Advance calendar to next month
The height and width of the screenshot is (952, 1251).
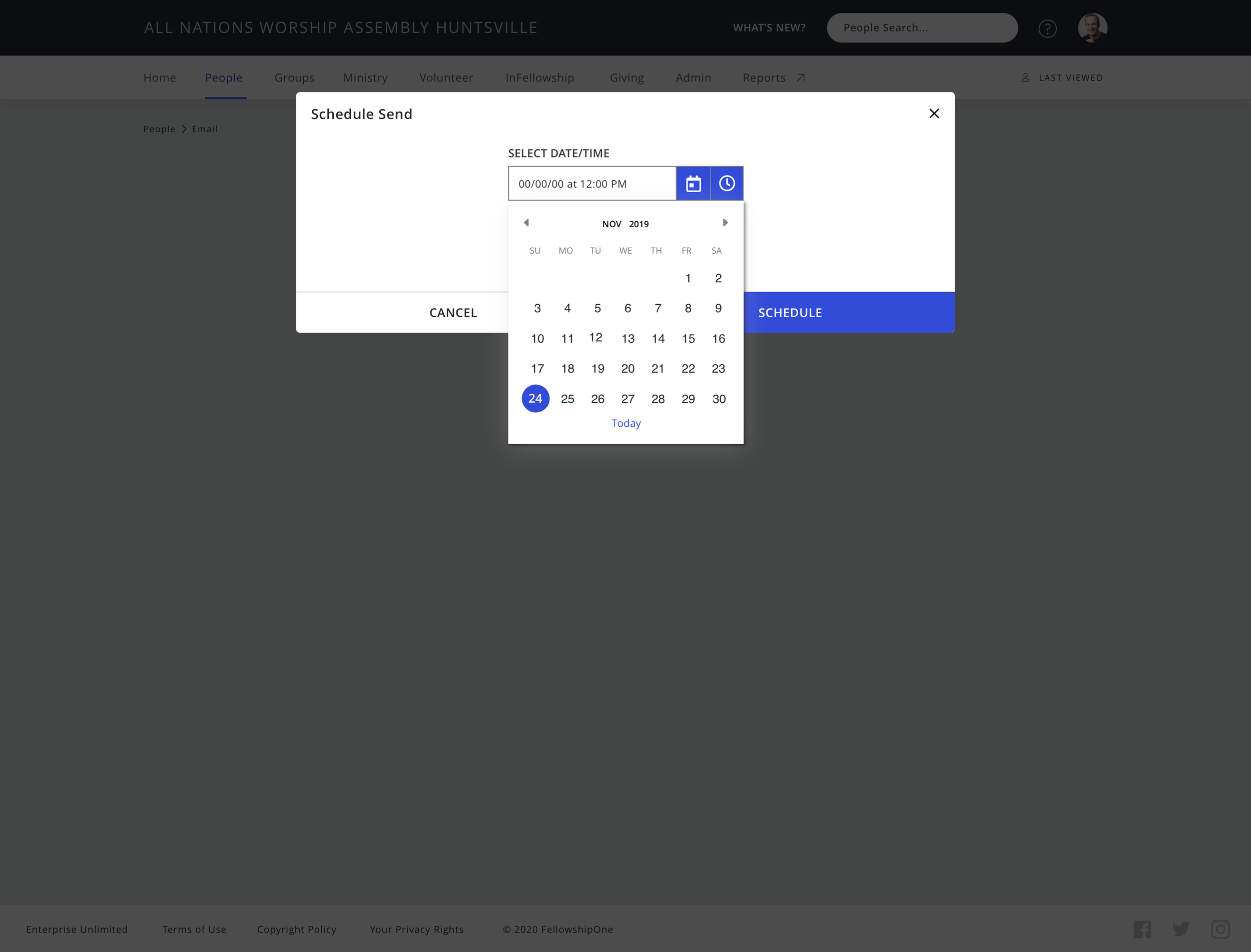click(x=725, y=223)
